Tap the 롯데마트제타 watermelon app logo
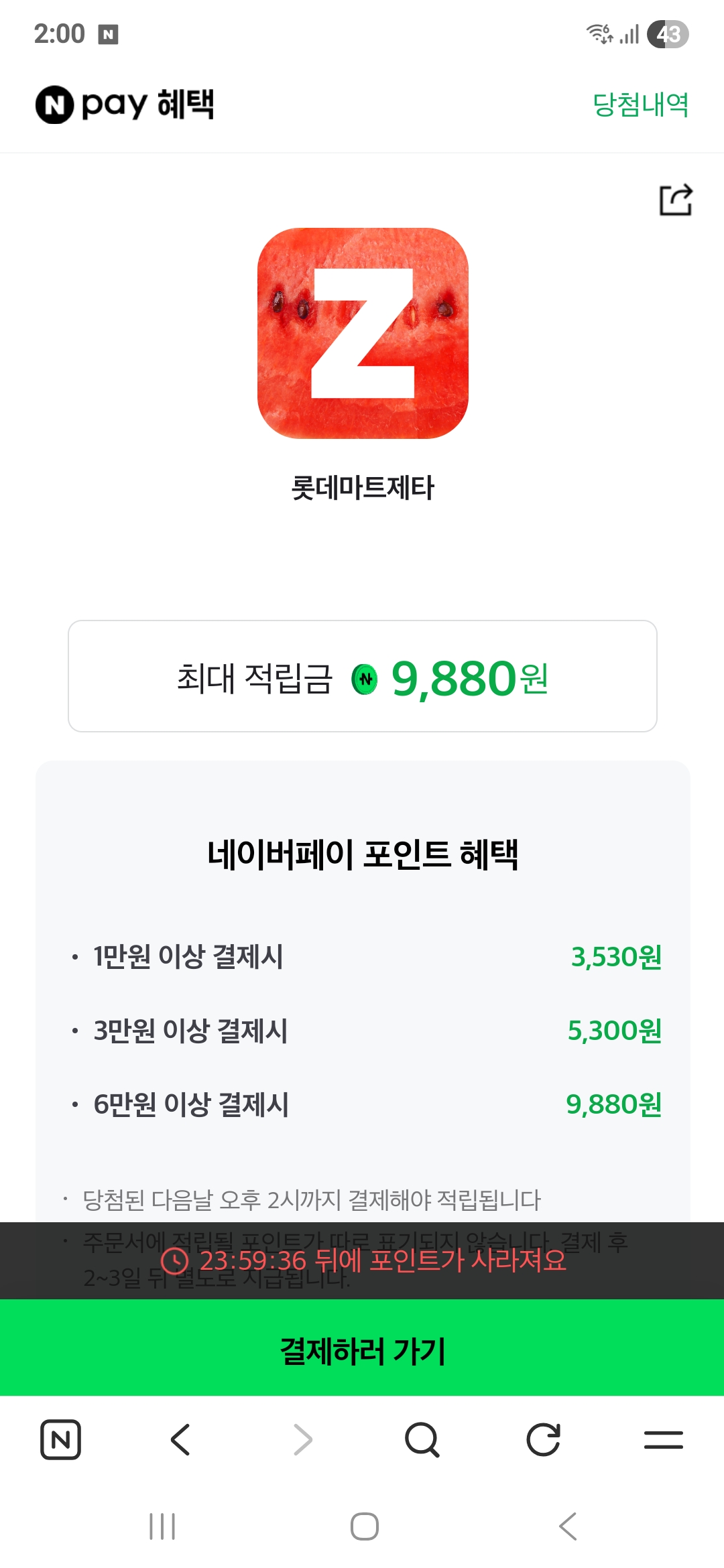724x1568 pixels. (363, 333)
